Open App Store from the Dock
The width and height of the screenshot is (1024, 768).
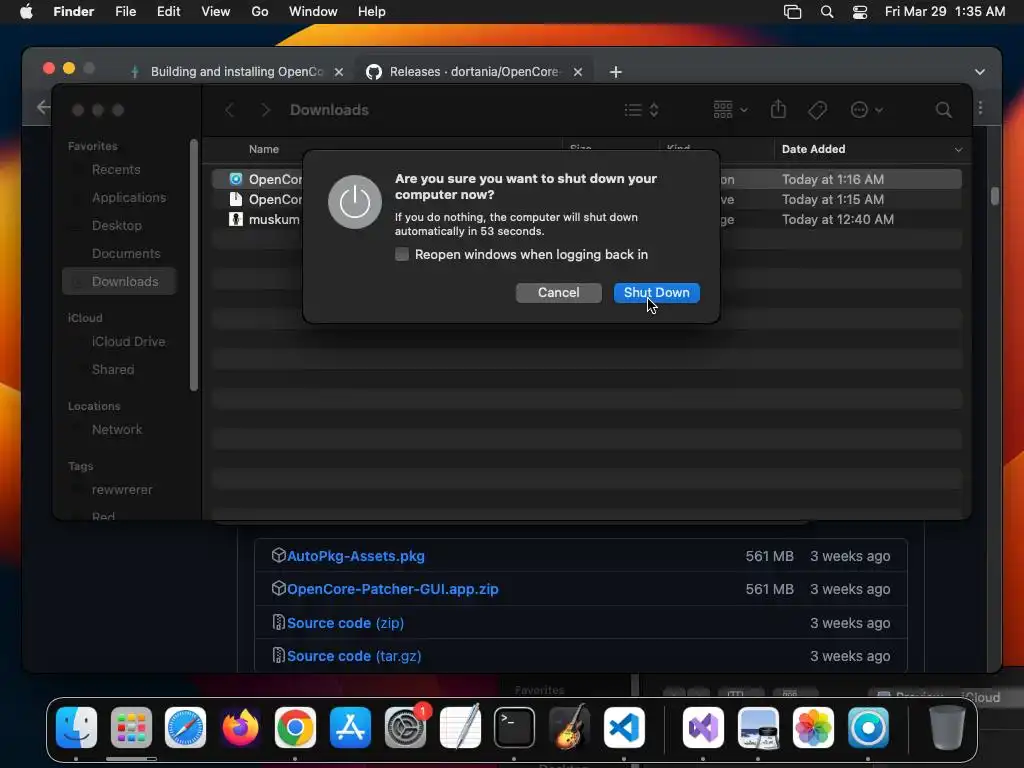click(x=350, y=727)
